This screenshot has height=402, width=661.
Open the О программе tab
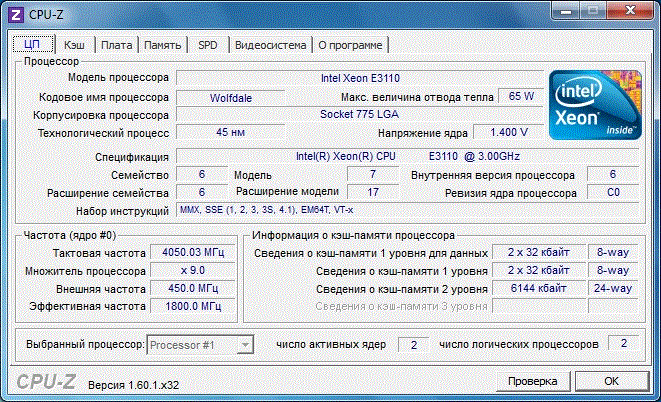pyautogui.click(x=350, y=45)
